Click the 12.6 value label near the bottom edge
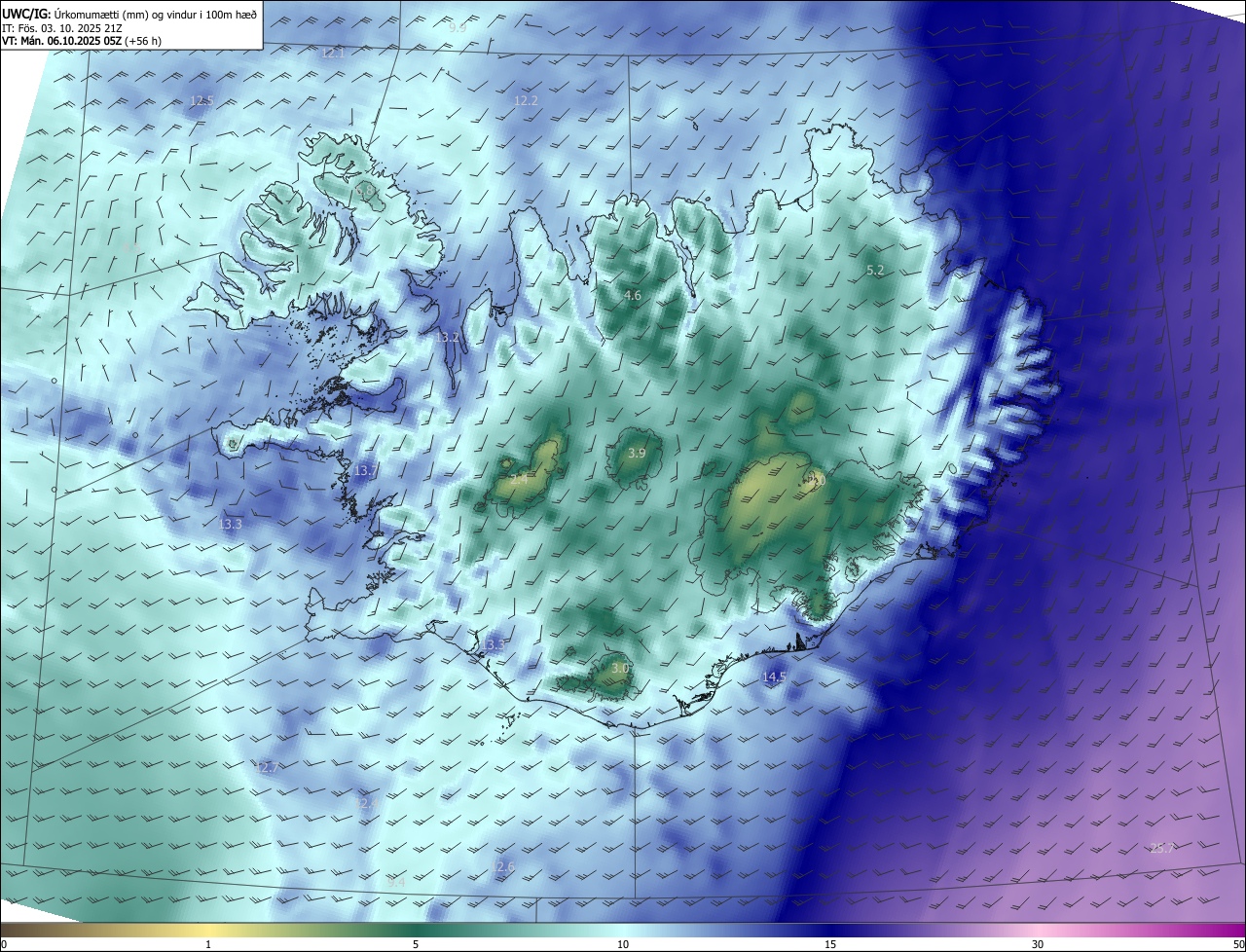 click(502, 867)
